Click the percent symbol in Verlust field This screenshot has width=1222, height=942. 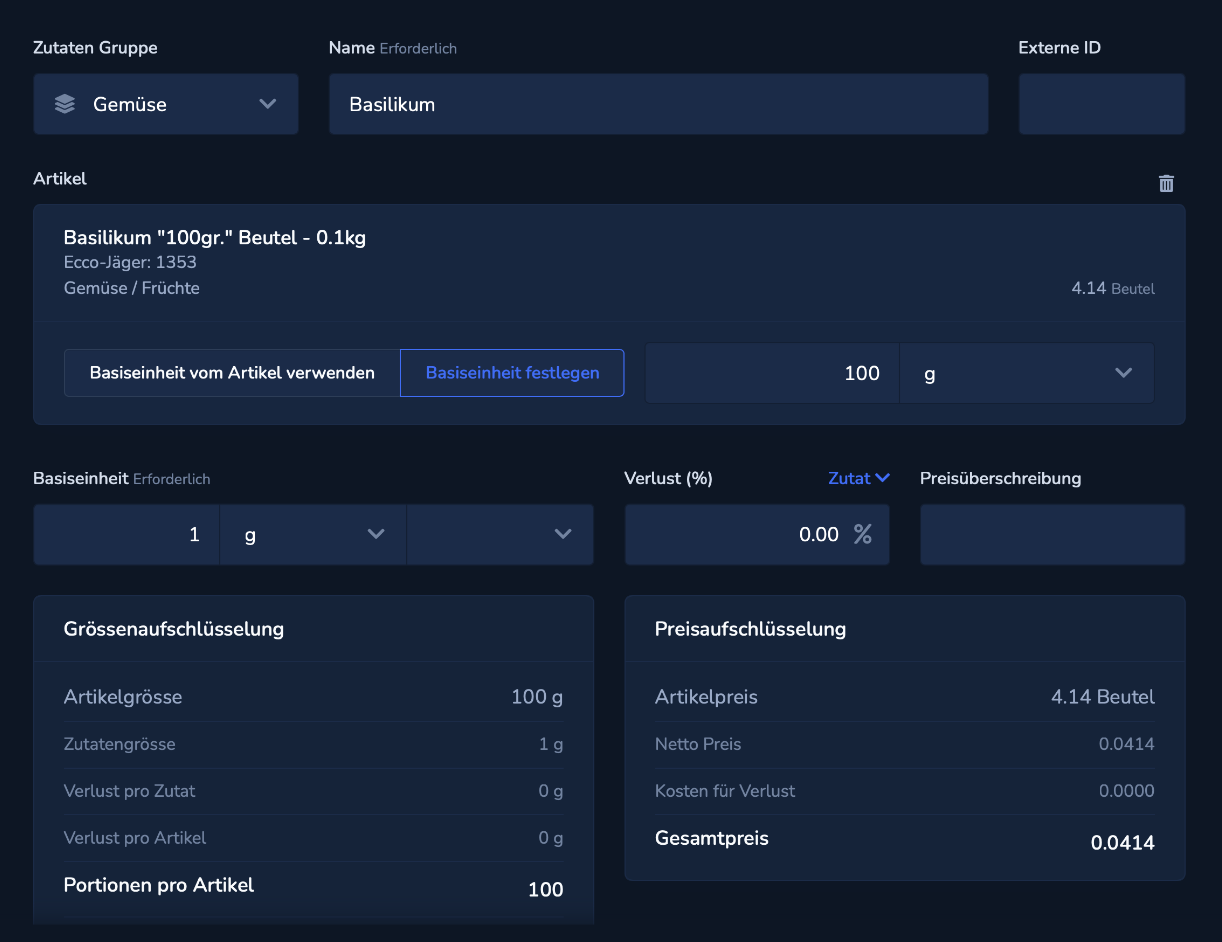pos(862,534)
